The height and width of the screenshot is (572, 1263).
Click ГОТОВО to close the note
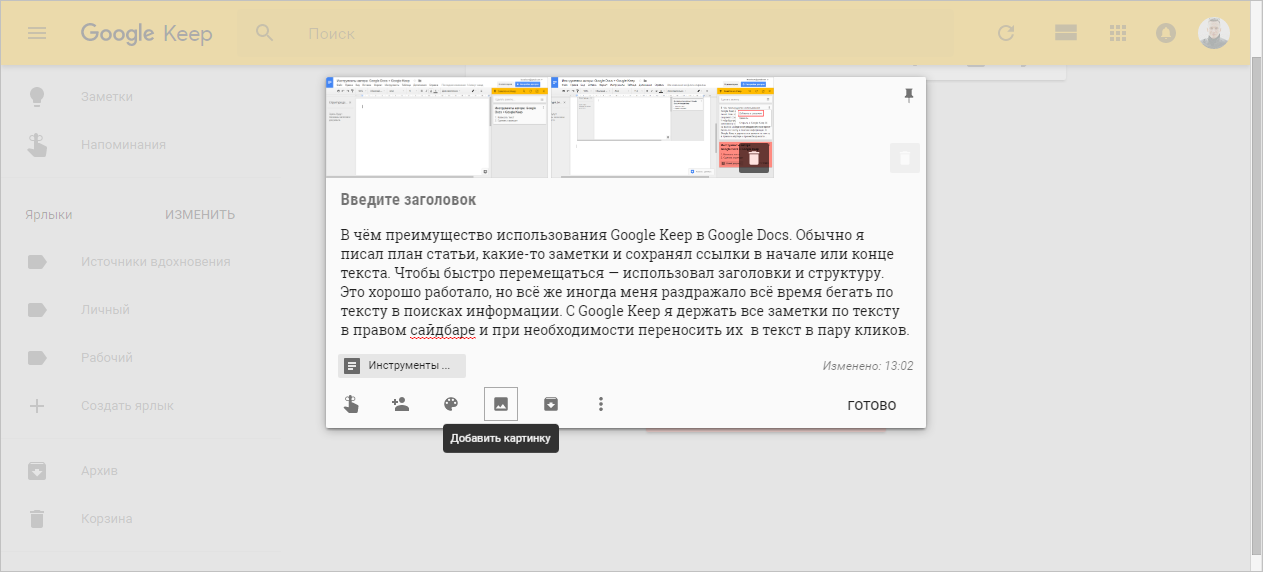click(x=872, y=405)
